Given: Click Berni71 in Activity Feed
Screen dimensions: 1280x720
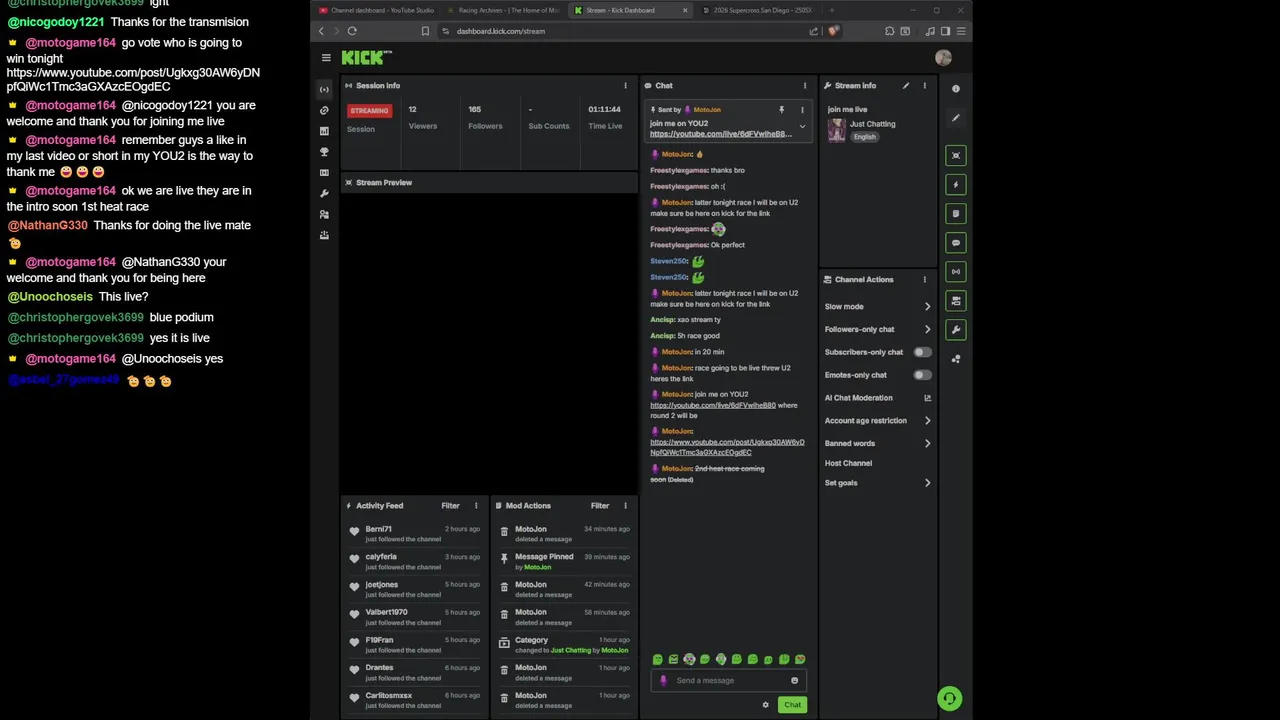Looking at the screenshot, I should [x=379, y=529].
